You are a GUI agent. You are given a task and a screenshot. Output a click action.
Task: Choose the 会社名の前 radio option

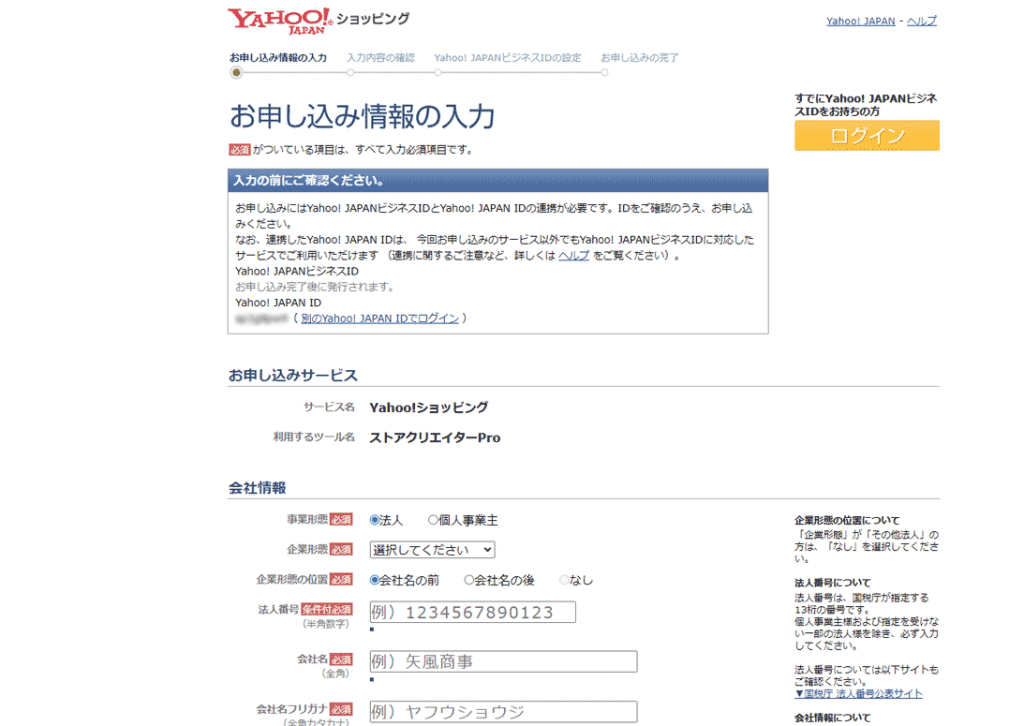tap(376, 579)
